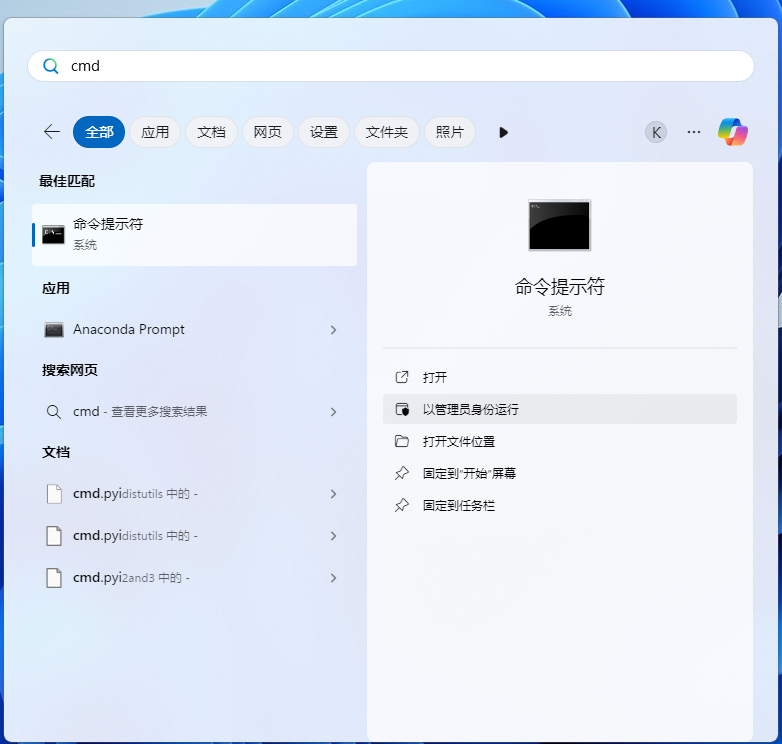Select the 全部 filter tab
Screen dimensions: 782x744
point(99,132)
